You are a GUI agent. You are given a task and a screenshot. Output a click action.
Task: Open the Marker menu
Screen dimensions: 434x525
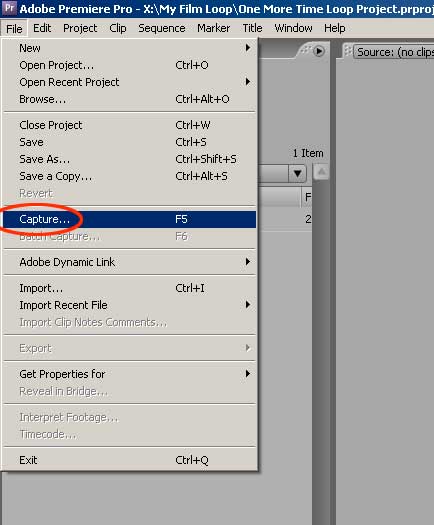tap(214, 28)
